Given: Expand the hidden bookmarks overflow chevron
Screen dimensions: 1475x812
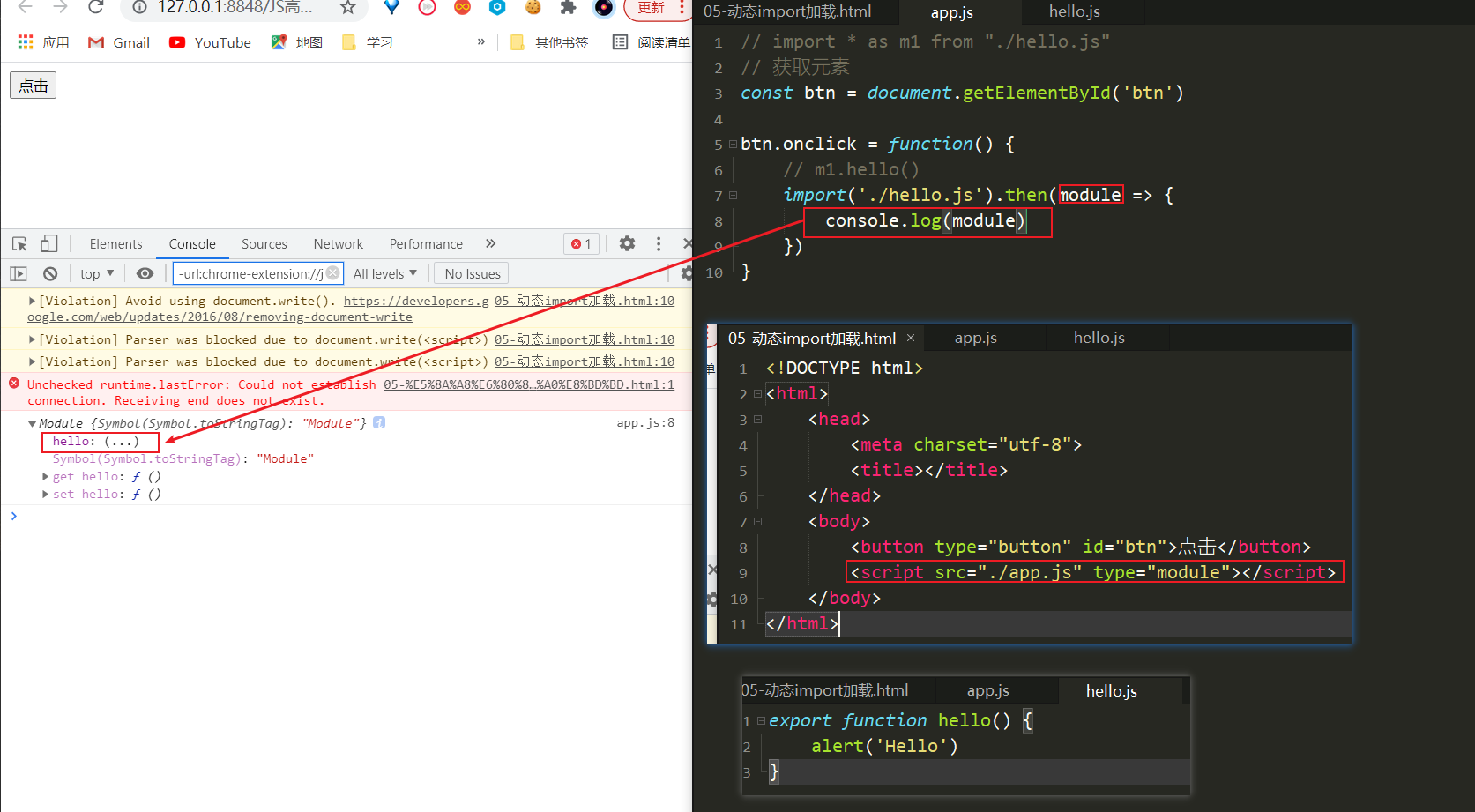Looking at the screenshot, I should [x=480, y=41].
